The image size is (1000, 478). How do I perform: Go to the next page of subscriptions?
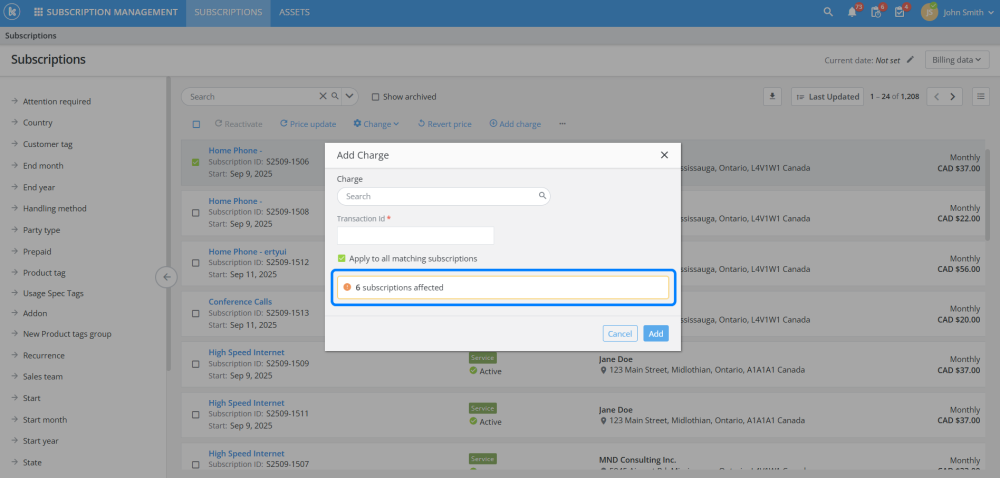(x=953, y=97)
